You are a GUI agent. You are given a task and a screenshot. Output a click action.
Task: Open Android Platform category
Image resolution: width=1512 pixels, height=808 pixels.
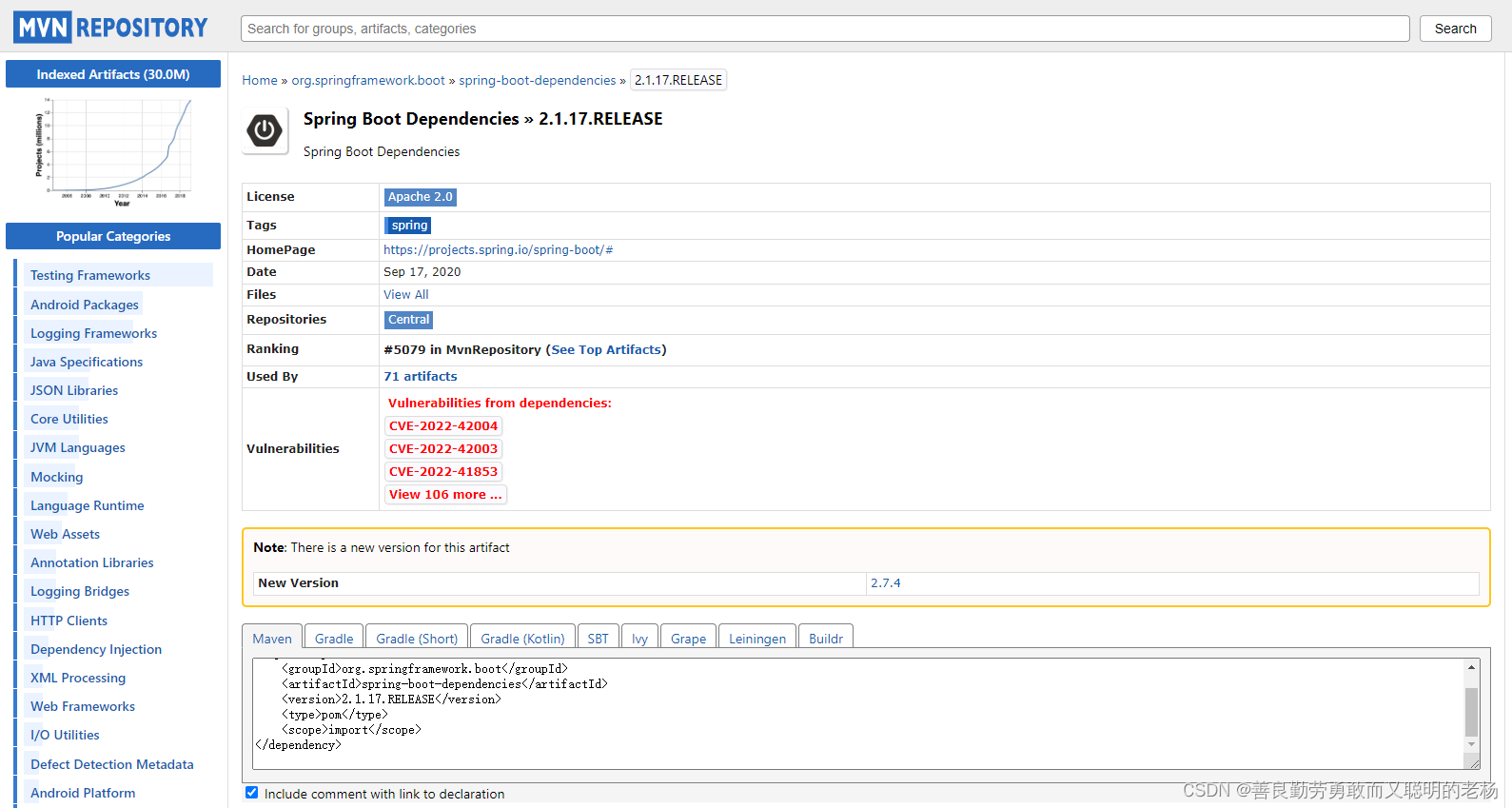pos(83,793)
